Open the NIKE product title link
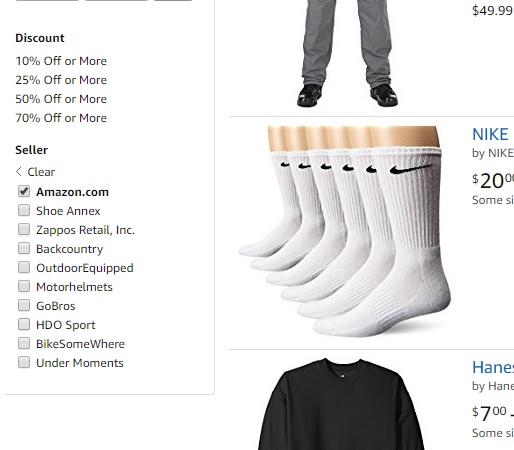514x450 pixels. point(490,135)
